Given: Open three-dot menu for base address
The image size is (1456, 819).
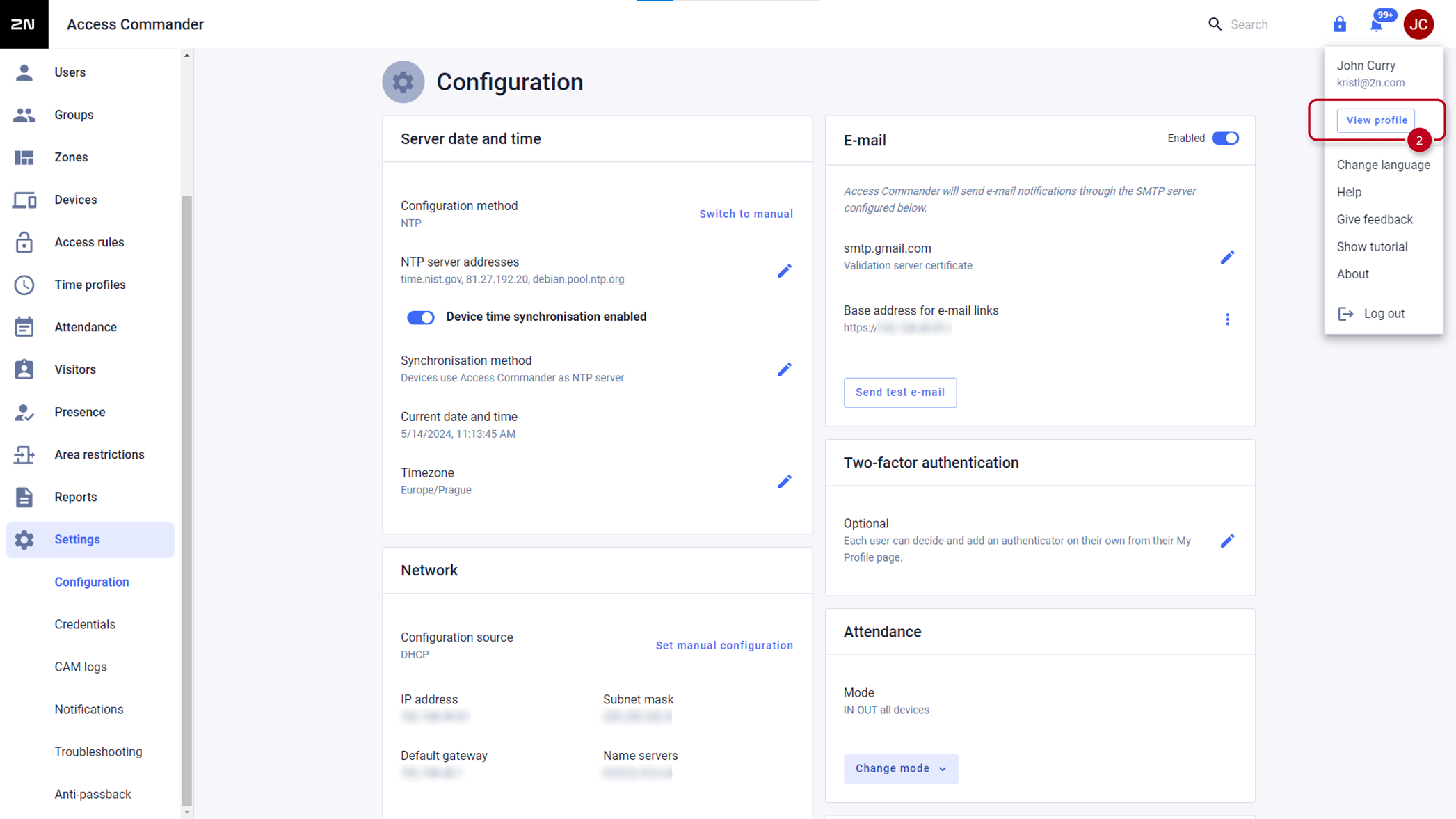Looking at the screenshot, I should pos(1227,319).
